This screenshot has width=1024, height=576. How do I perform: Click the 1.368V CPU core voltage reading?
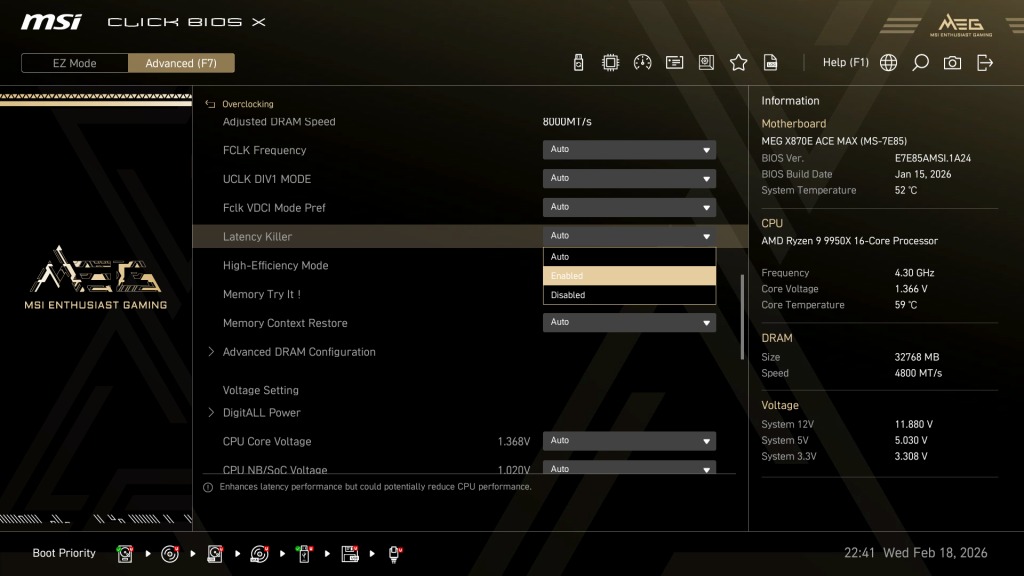pos(514,441)
